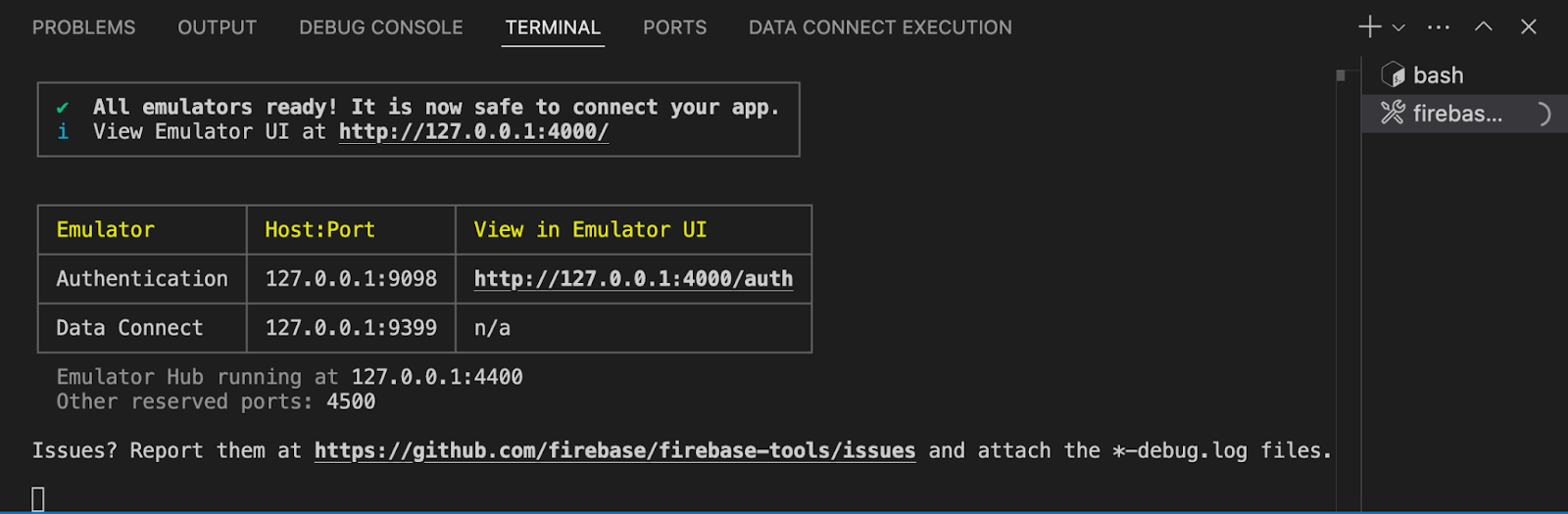Close the panel with the X icon
The height and width of the screenshot is (514, 1568).
(x=1528, y=27)
